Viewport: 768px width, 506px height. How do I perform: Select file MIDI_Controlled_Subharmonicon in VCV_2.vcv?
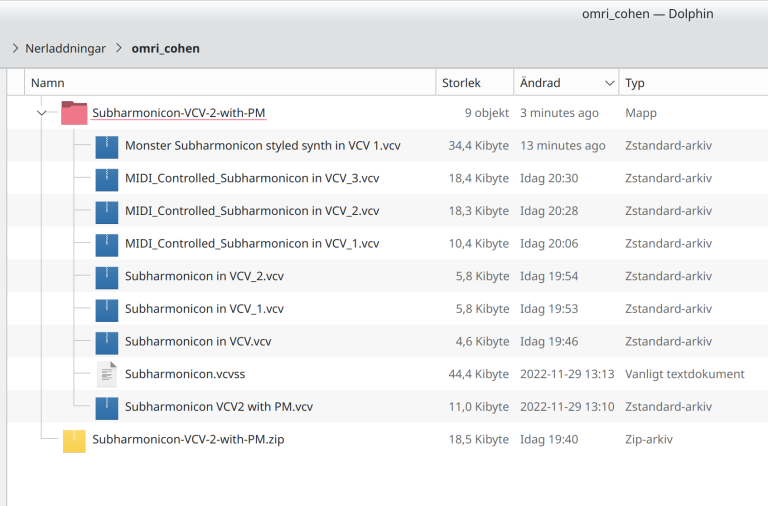(x=252, y=211)
